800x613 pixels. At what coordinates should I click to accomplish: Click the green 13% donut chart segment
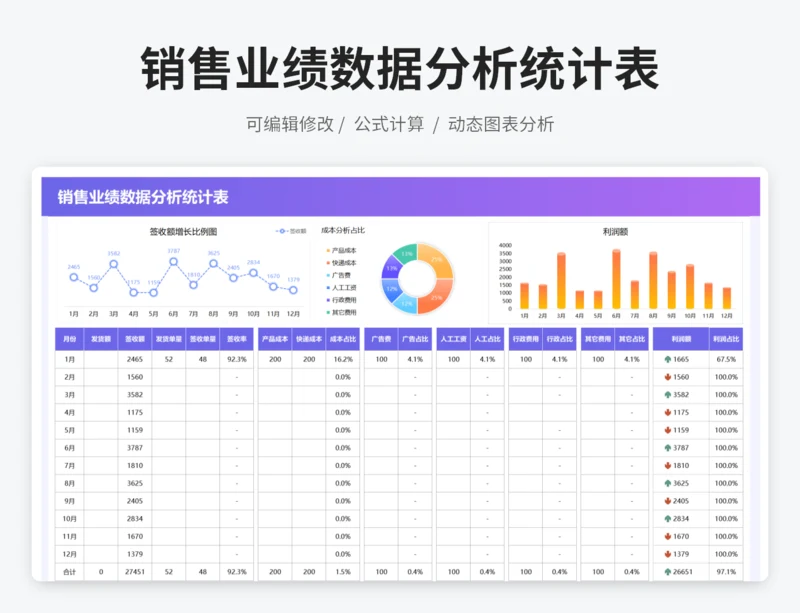click(407, 254)
